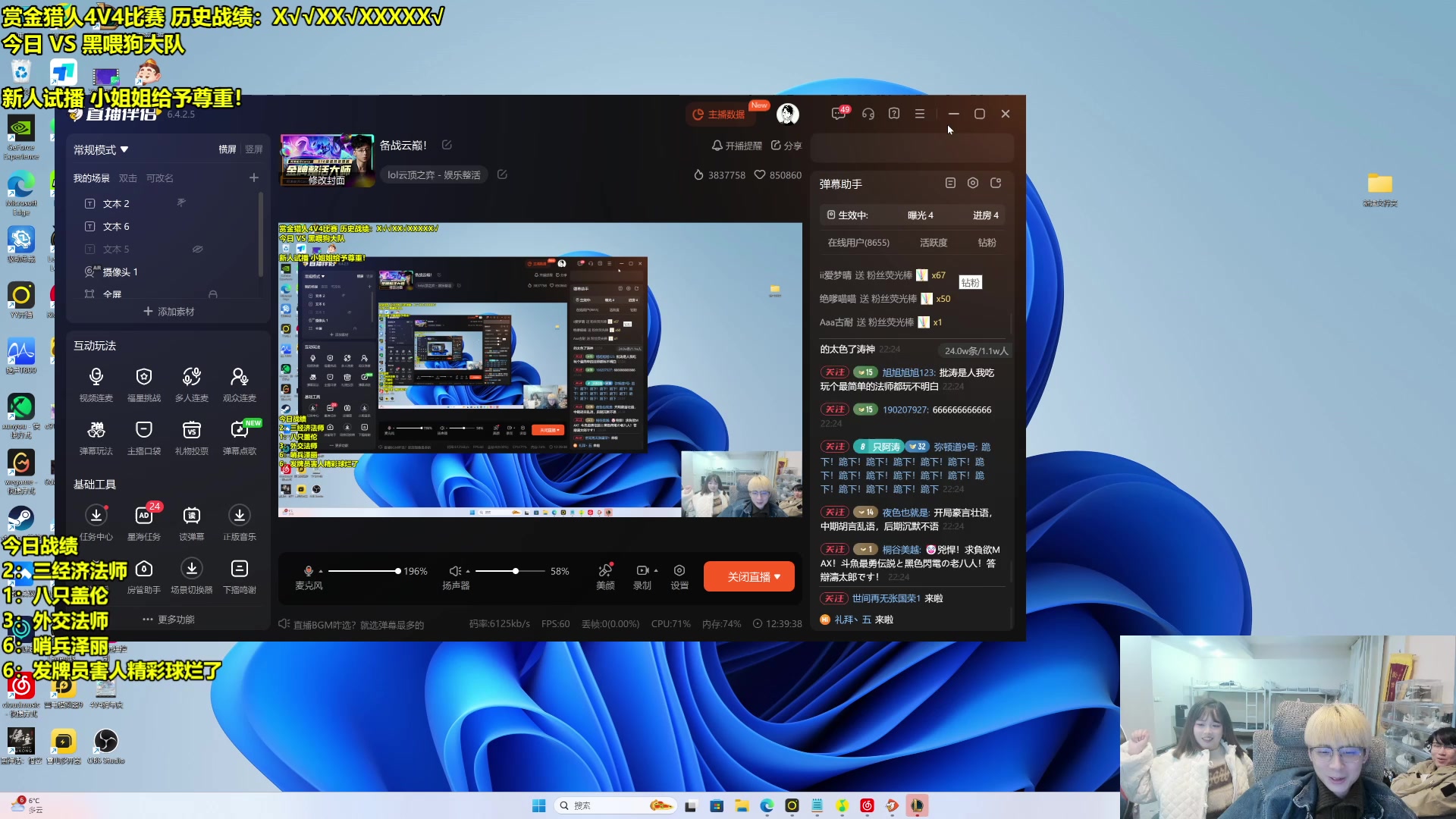Click 24.0w条/1.1w人 stats pill
The image size is (1456, 819).
(x=976, y=350)
